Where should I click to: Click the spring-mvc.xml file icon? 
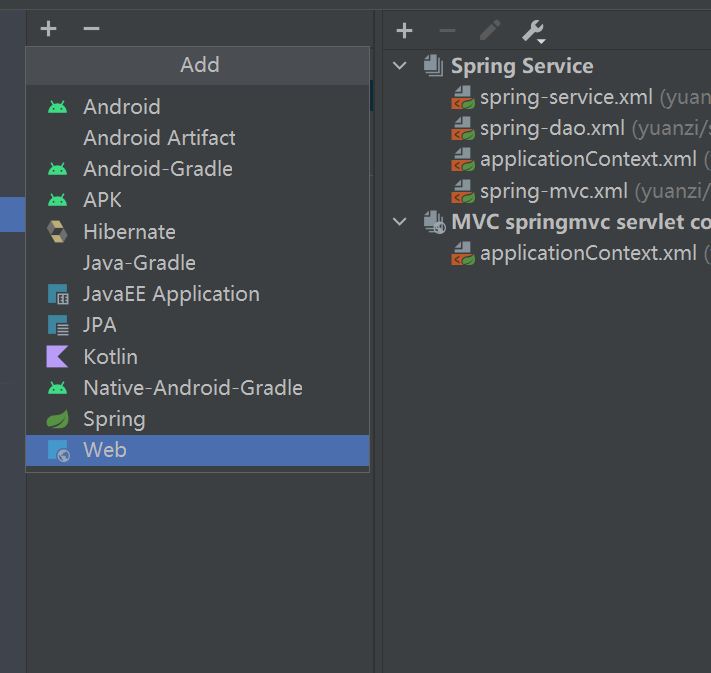(463, 191)
